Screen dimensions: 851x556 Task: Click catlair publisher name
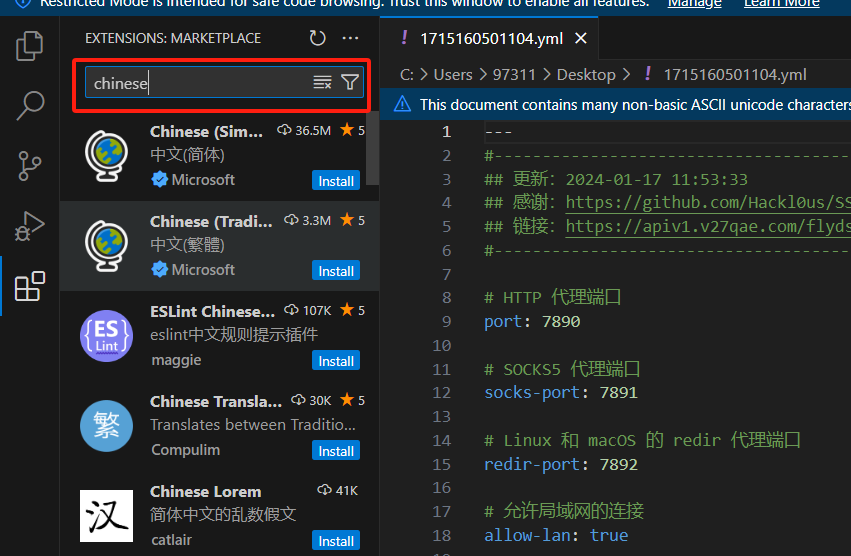(172, 540)
